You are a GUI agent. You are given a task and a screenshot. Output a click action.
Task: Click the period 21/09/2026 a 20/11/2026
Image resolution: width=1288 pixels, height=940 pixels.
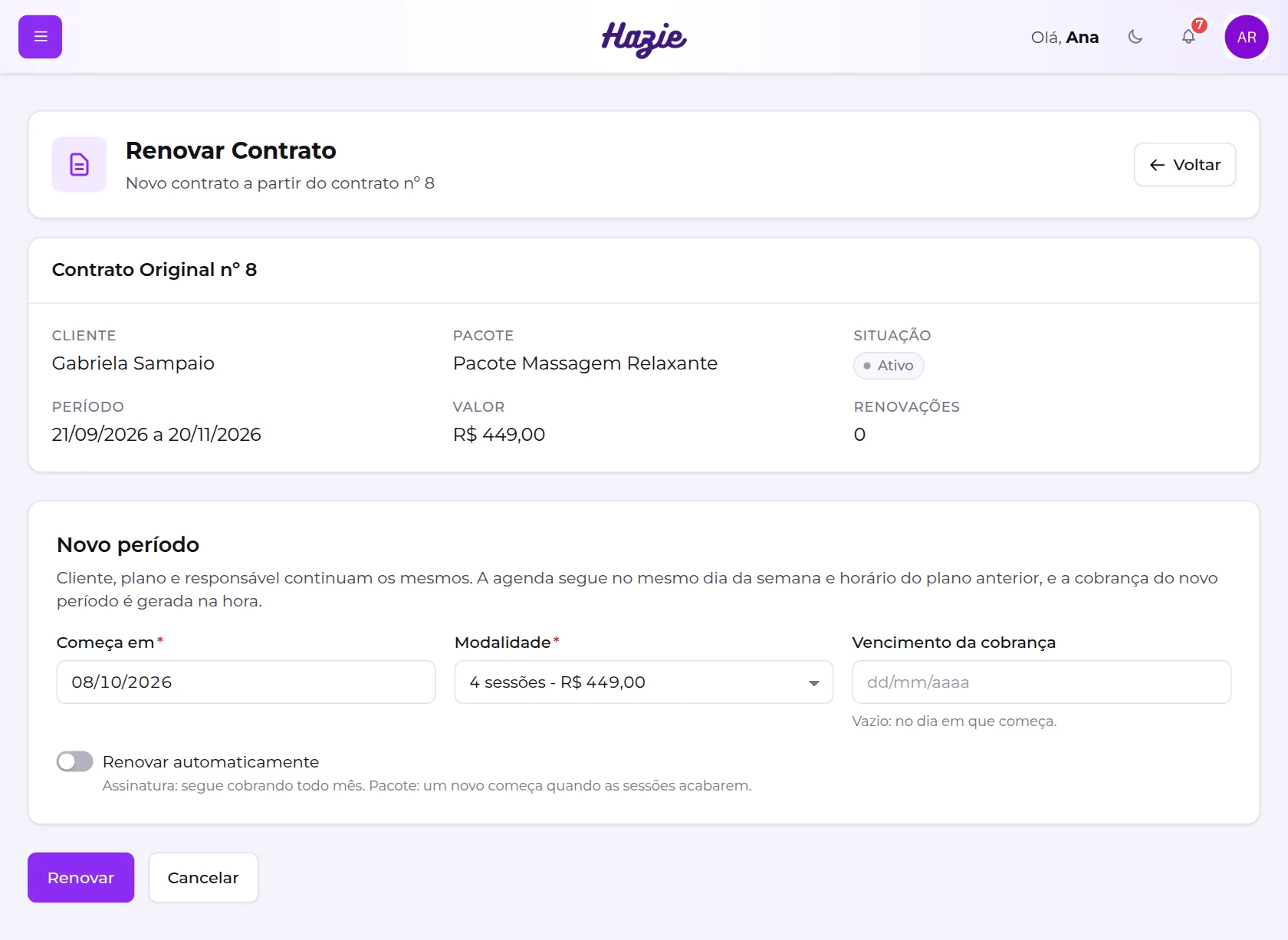click(x=156, y=435)
